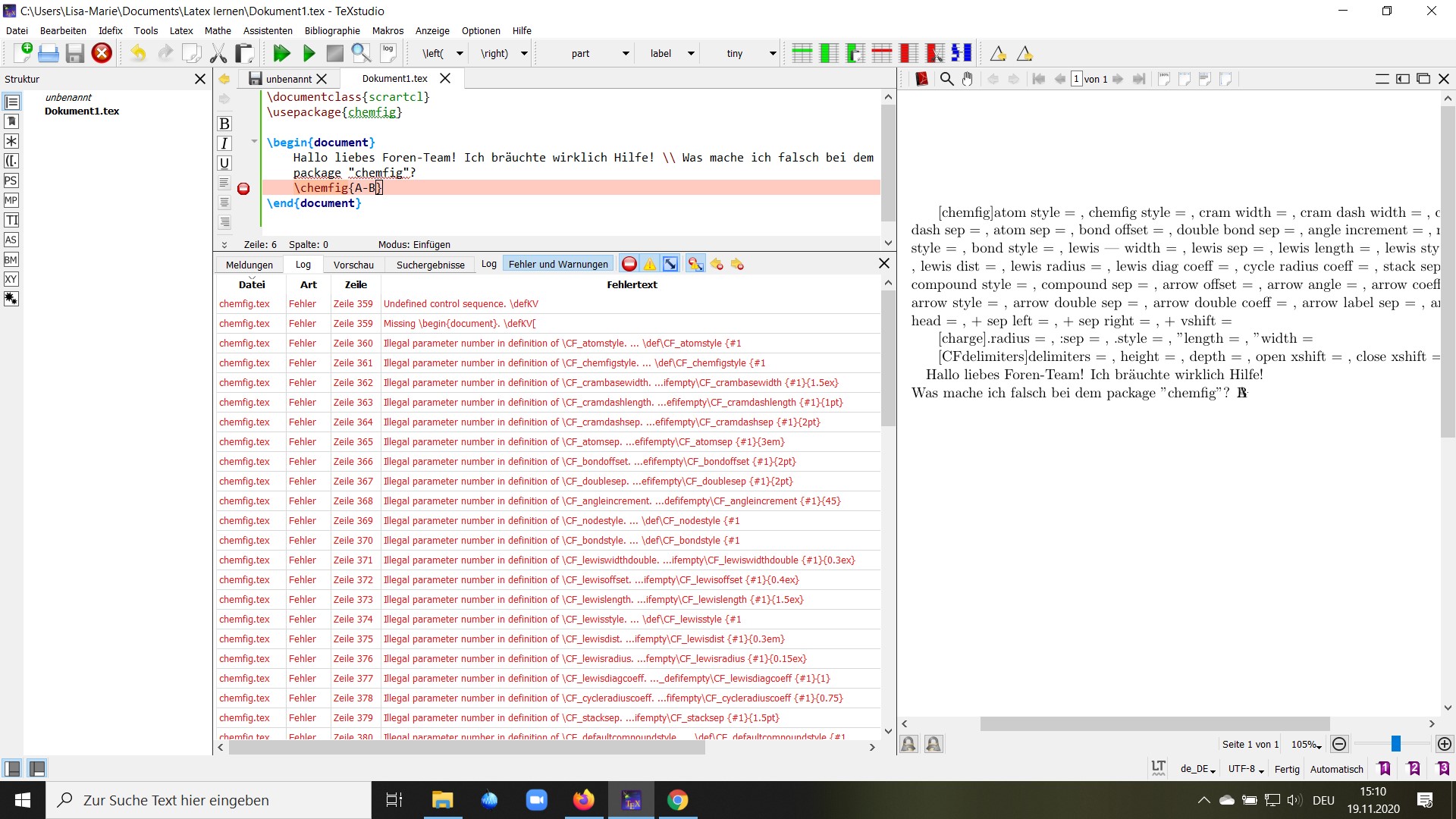This screenshot has width=1456, height=819.
Task: Click the Build & View double-arrow icon
Action: coord(281,53)
